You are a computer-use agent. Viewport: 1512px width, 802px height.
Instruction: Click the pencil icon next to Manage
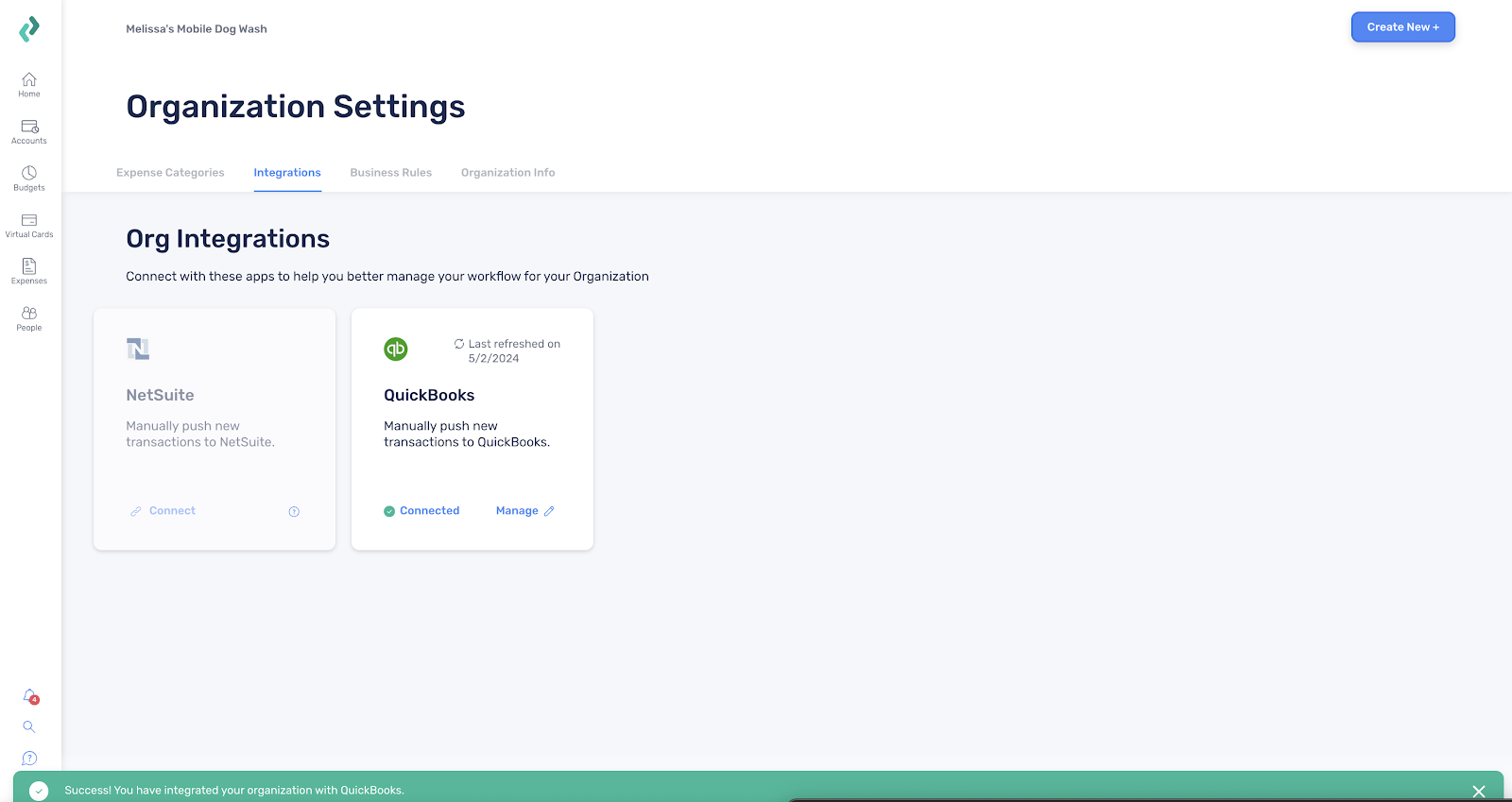pos(549,511)
